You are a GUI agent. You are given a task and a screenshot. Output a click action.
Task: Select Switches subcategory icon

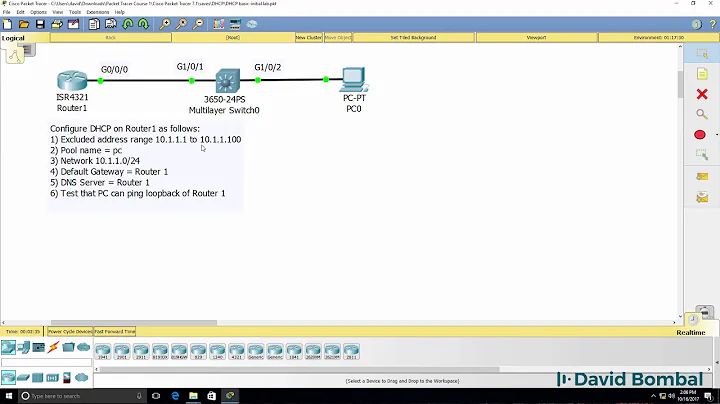[x=23, y=378]
